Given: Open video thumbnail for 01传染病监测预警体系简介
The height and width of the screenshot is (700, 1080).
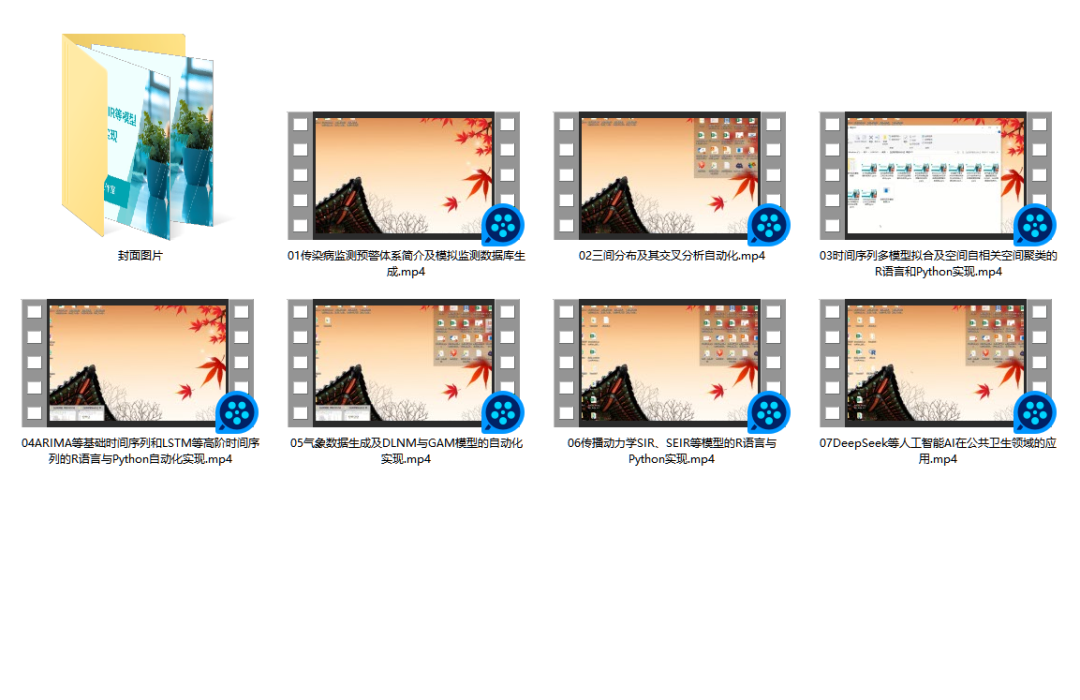Looking at the screenshot, I should [x=404, y=176].
